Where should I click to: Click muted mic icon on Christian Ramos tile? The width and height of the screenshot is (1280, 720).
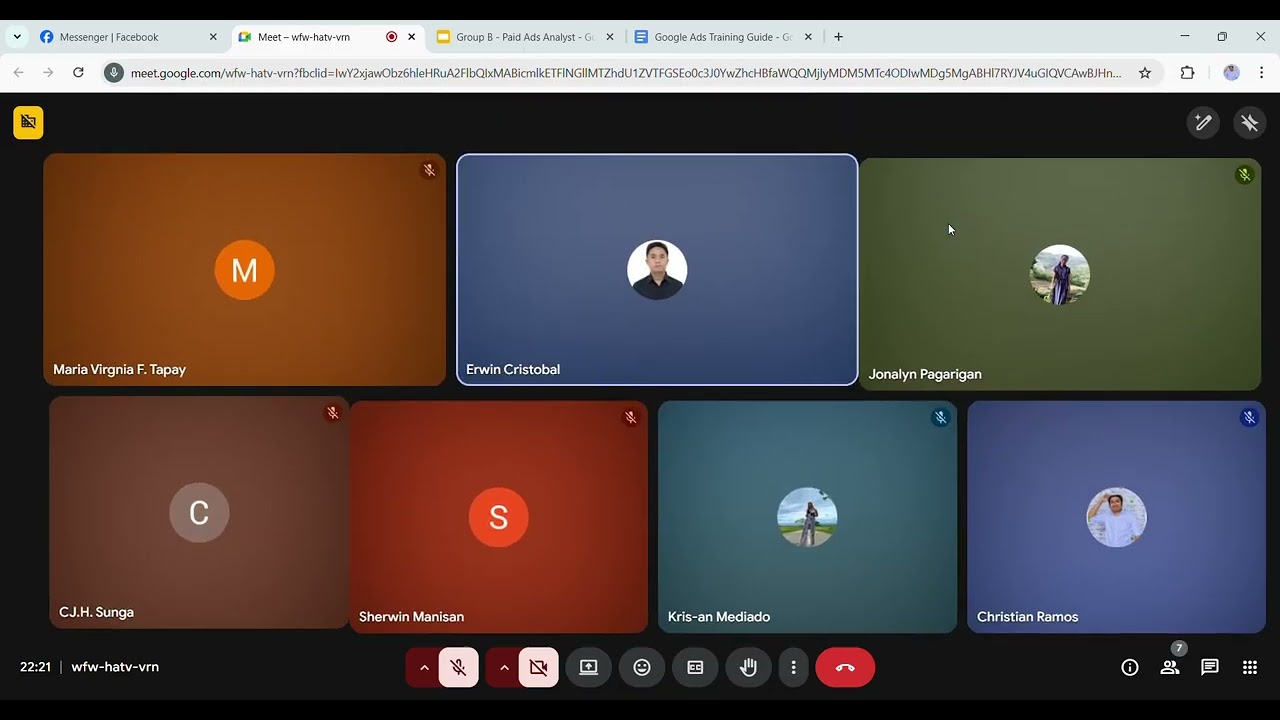tap(1249, 417)
